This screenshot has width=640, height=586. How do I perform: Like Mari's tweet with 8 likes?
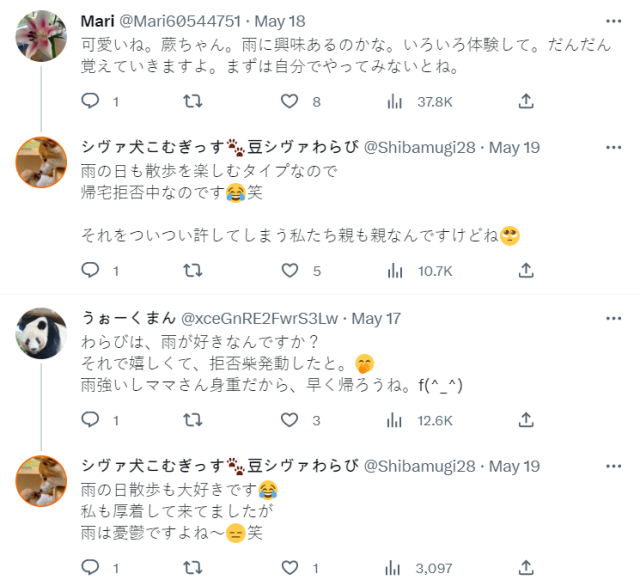click(290, 101)
